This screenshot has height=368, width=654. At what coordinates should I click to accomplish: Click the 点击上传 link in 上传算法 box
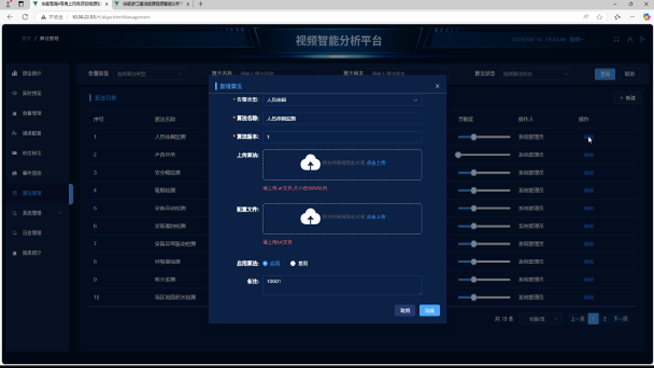point(376,163)
